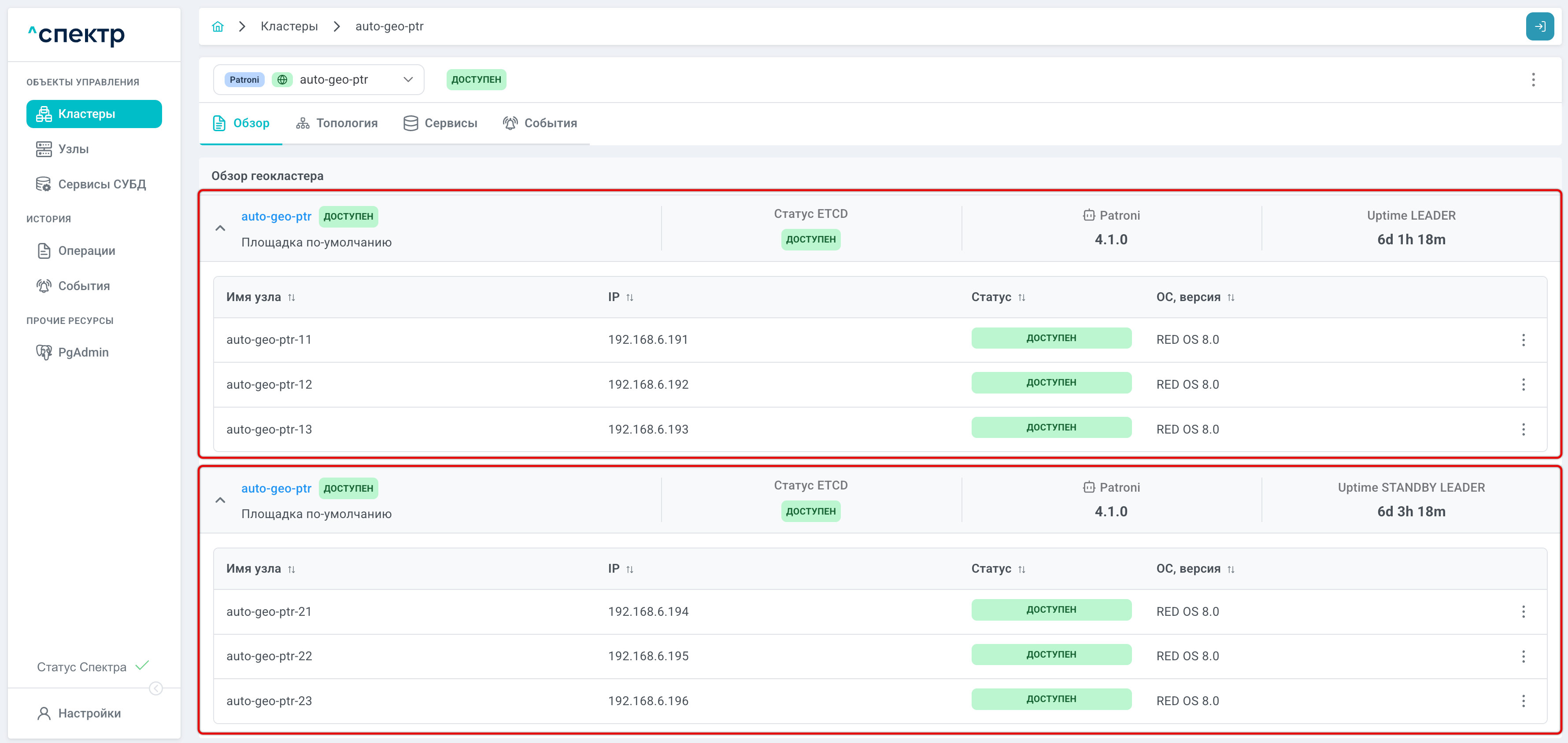This screenshot has height=743, width=1568.
Task: Sort first table by IP
Action: [630, 298]
